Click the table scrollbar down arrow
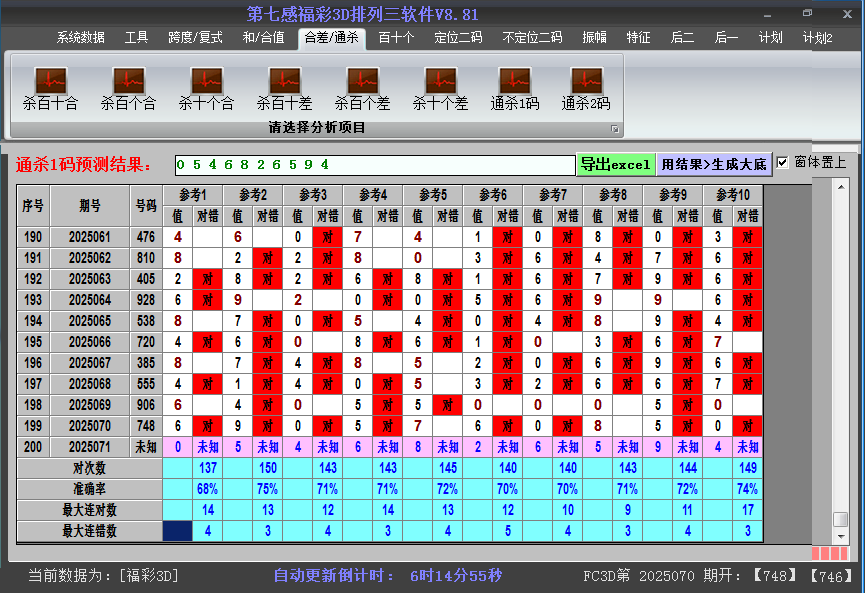Viewport: 865px width, 593px height. point(841,536)
